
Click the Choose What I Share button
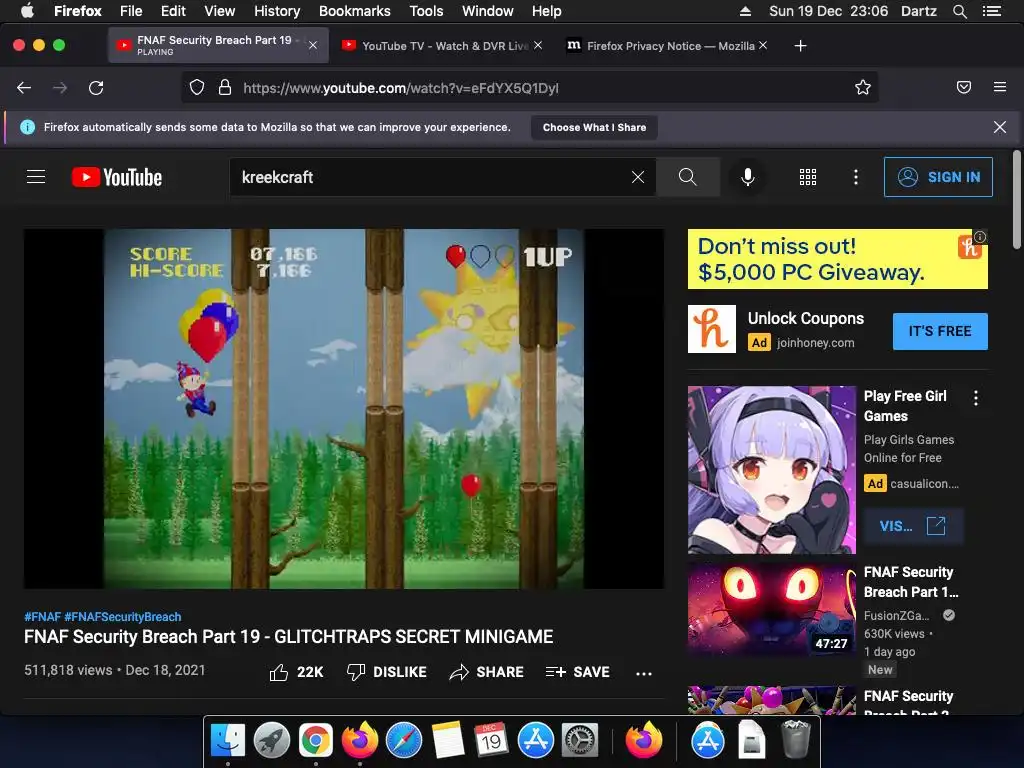coord(594,127)
